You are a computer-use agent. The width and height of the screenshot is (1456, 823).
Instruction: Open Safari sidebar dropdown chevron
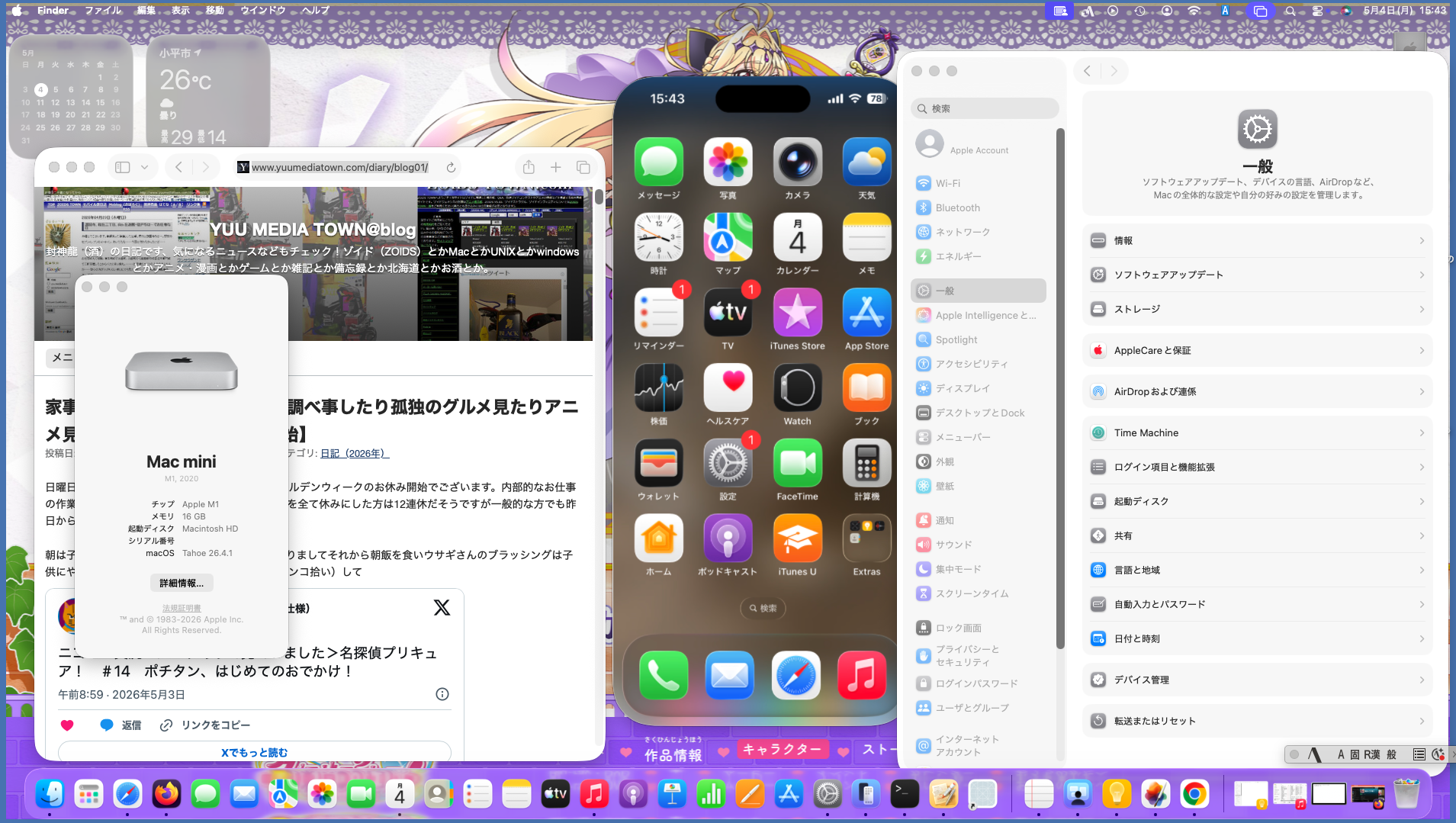(144, 167)
